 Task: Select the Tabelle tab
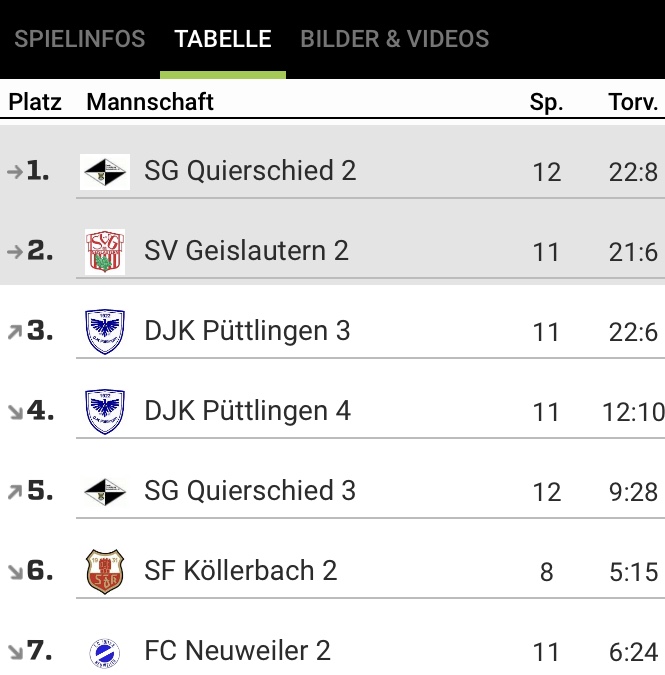223,39
